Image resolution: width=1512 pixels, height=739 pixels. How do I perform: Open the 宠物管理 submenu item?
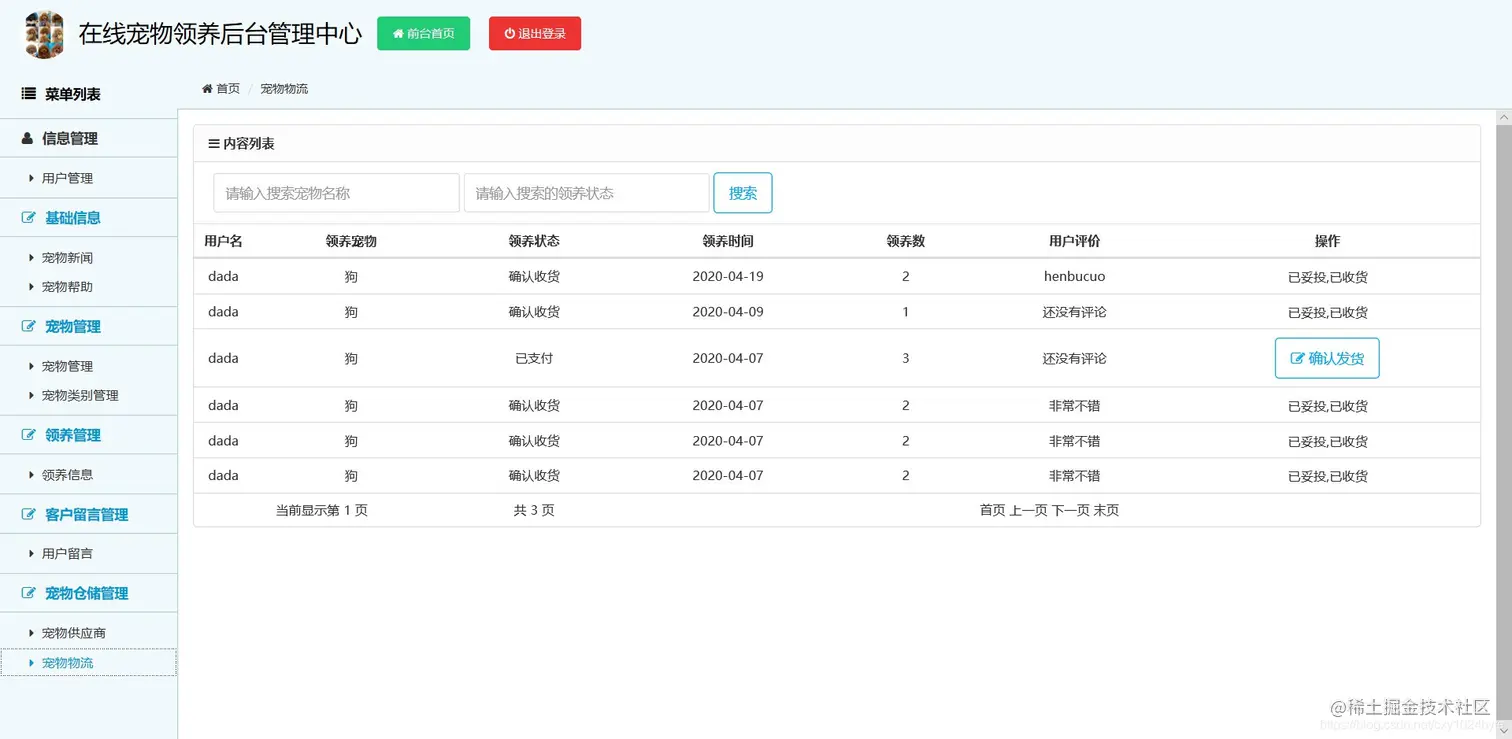pos(67,367)
